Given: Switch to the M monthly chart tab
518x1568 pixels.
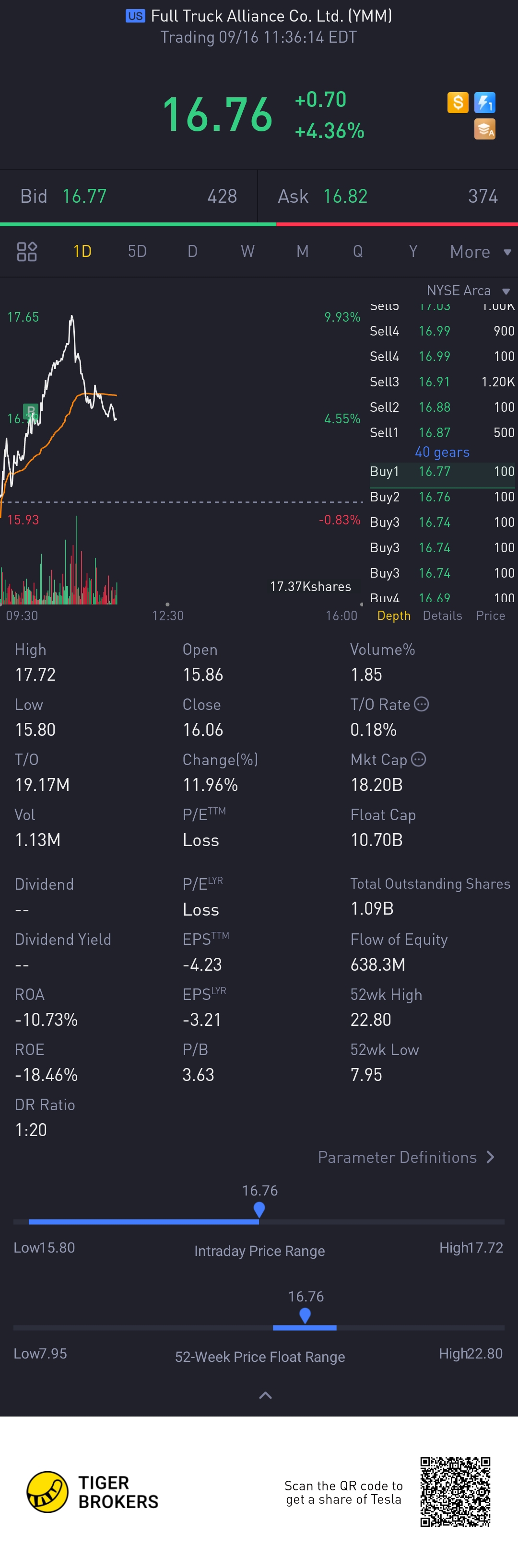Looking at the screenshot, I should tap(303, 251).
